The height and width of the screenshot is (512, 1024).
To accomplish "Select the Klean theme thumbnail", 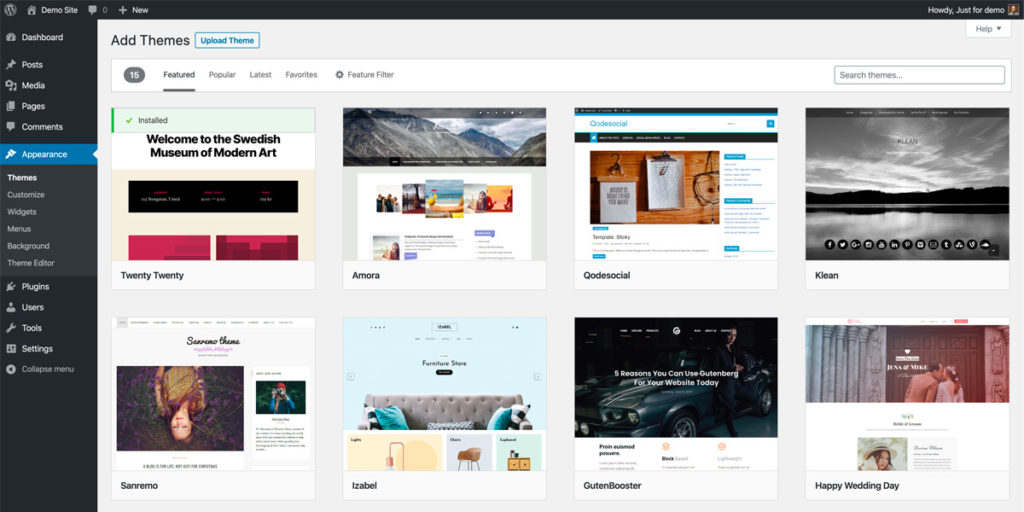I will point(907,184).
